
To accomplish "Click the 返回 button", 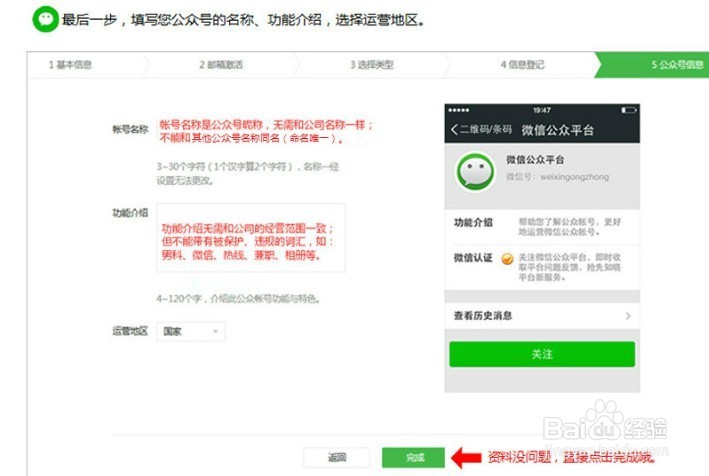I will (336, 457).
